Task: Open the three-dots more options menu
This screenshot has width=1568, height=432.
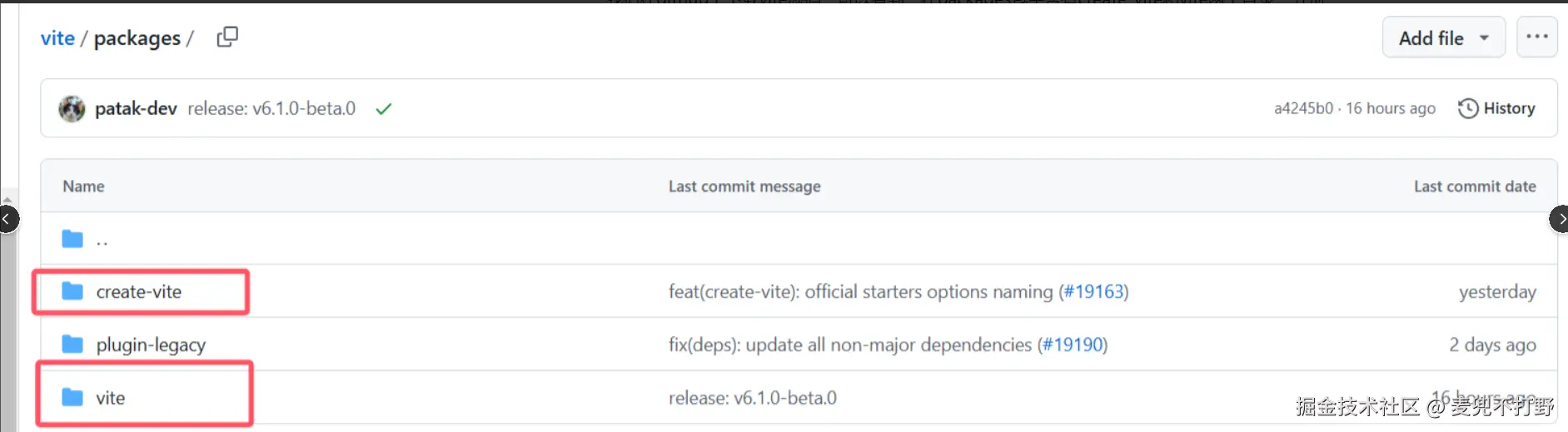Action: point(1536,37)
